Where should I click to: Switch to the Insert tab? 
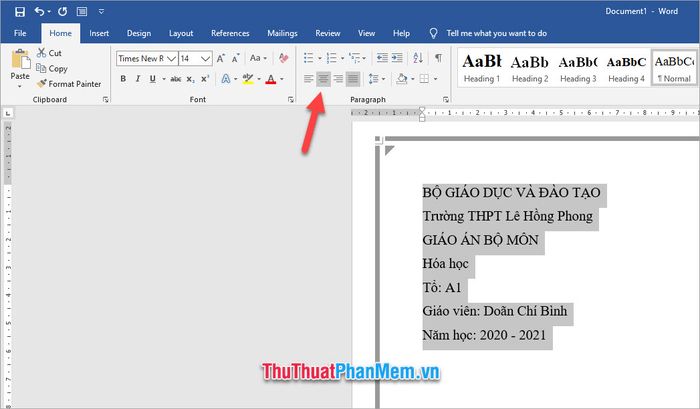pyautogui.click(x=99, y=33)
